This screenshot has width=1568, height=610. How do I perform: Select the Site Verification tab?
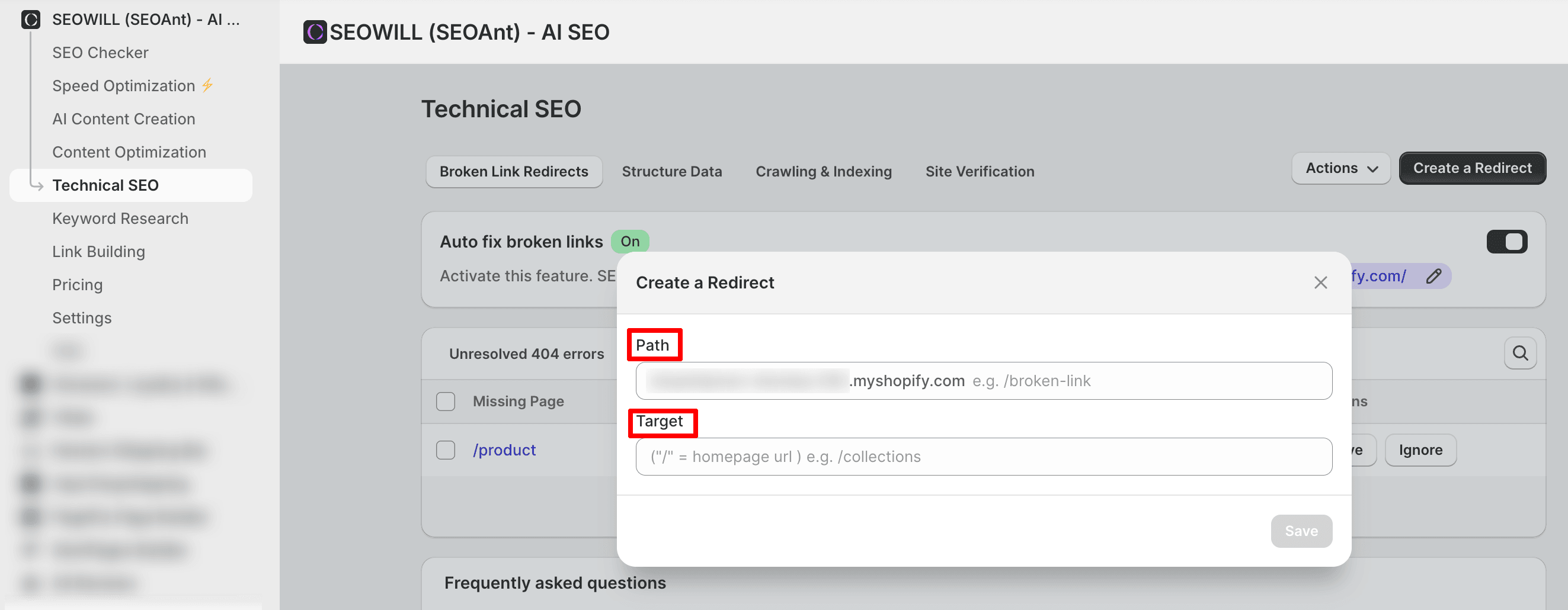pyautogui.click(x=980, y=172)
